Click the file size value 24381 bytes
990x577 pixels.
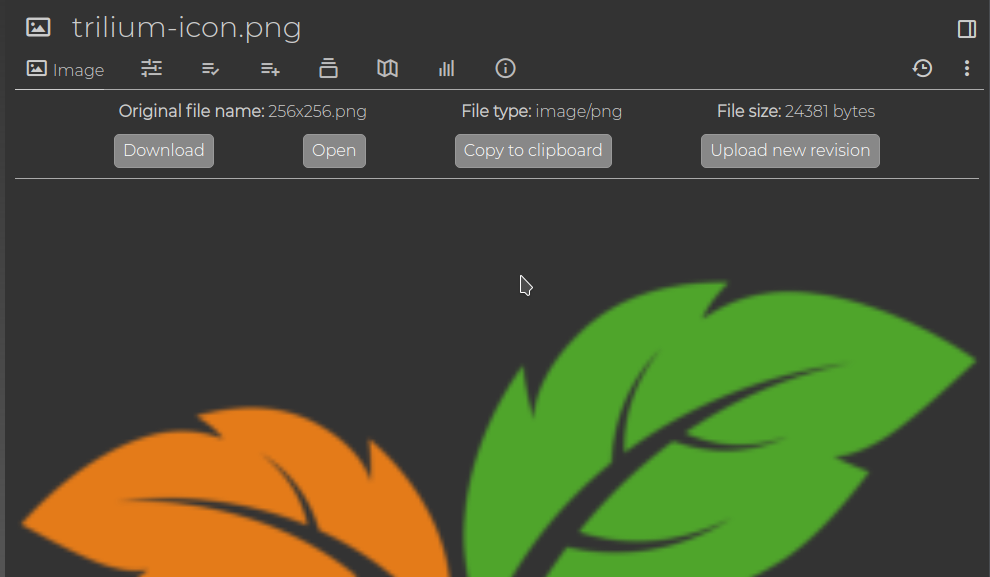(830, 112)
